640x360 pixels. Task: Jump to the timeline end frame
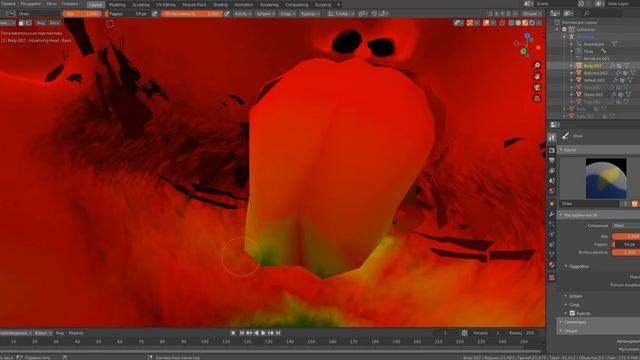pyautogui.click(x=278, y=333)
